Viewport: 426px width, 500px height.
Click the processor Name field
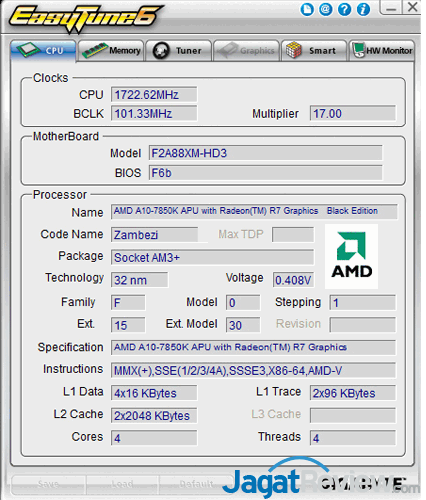[254, 211]
